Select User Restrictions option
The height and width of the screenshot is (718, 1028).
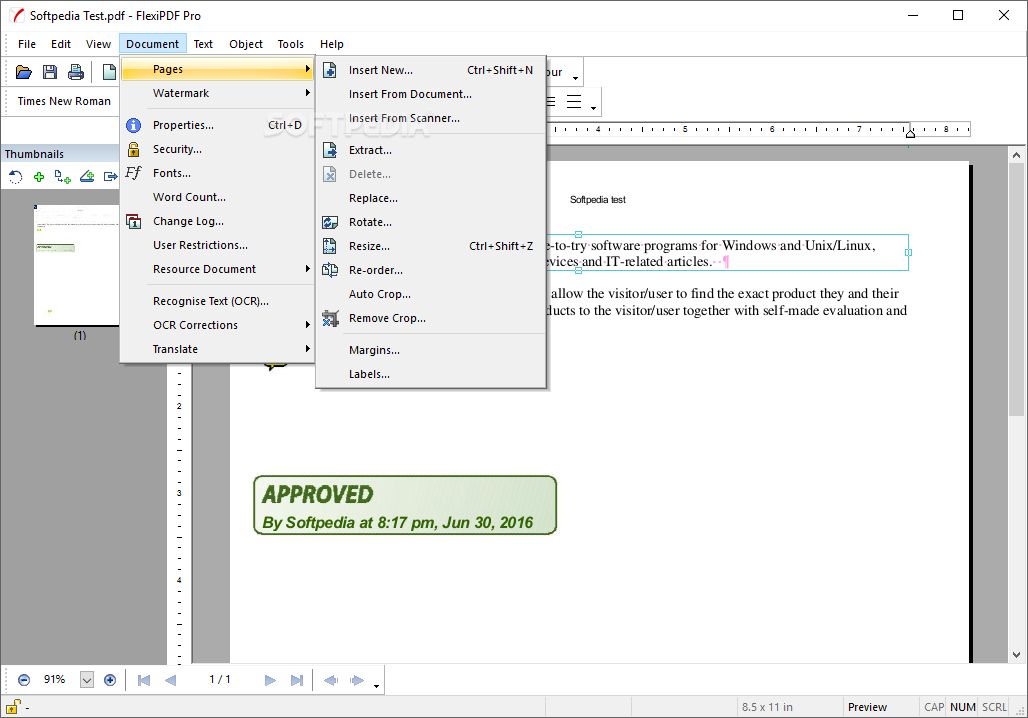[x=218, y=245]
